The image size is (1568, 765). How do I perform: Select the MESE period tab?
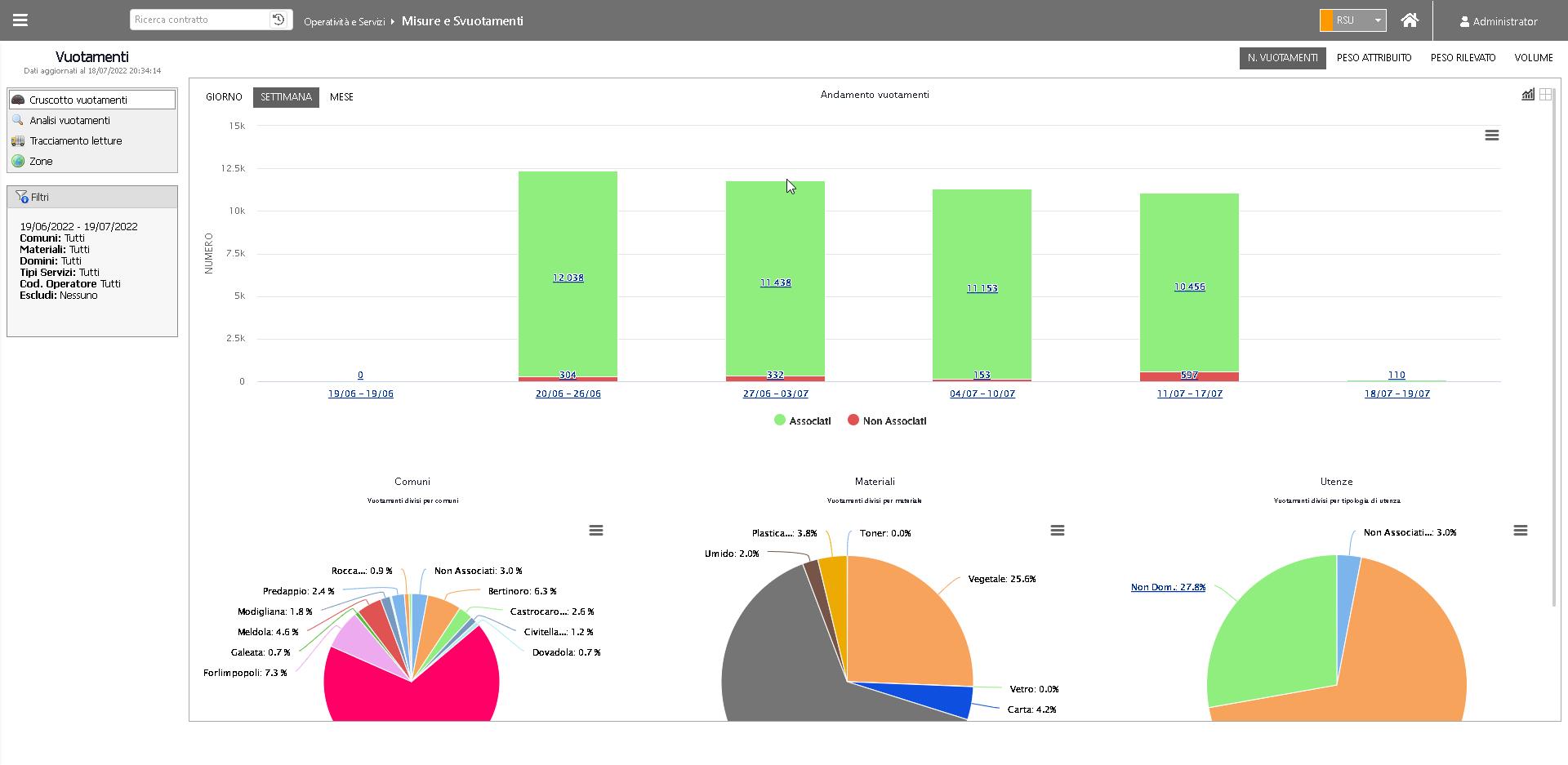[x=341, y=97]
